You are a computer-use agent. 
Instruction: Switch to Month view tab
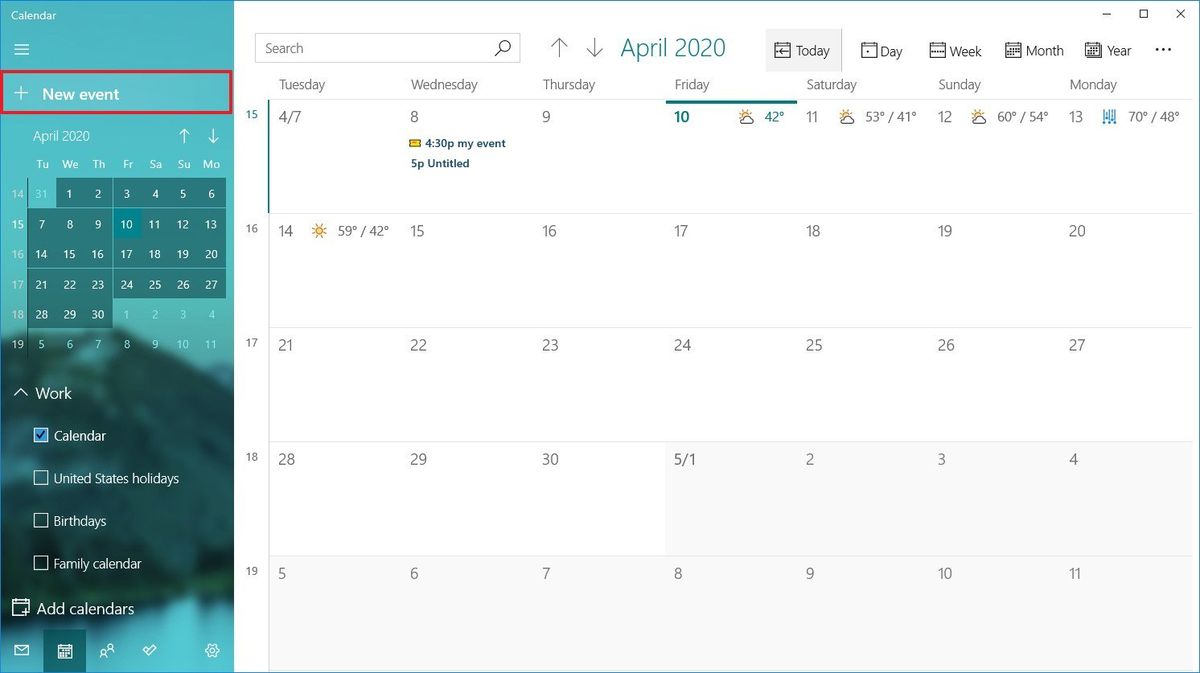click(x=1033, y=50)
